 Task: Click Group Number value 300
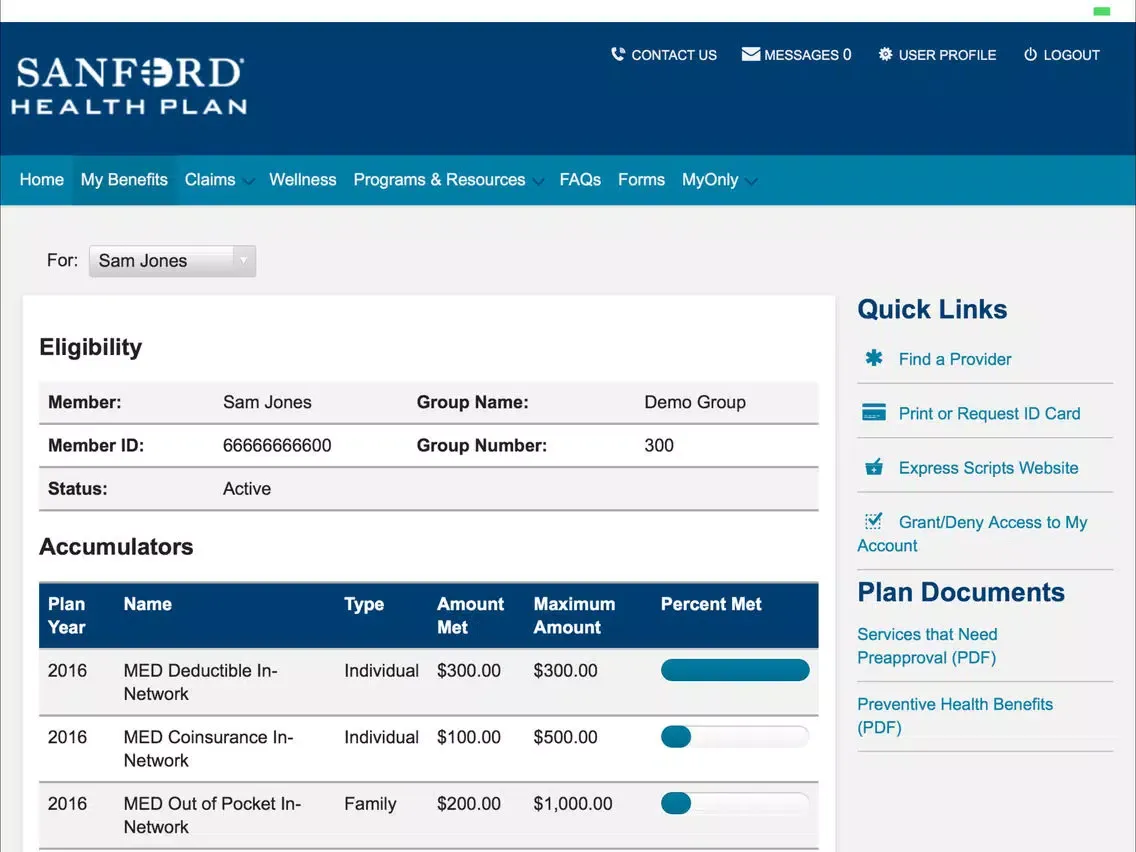pyautogui.click(x=659, y=446)
